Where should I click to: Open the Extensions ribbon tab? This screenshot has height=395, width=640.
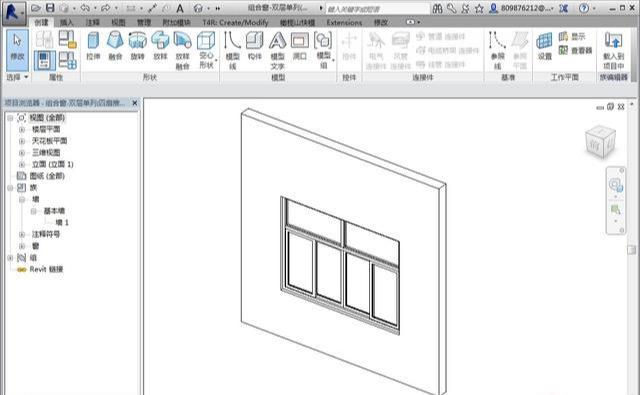(344, 22)
